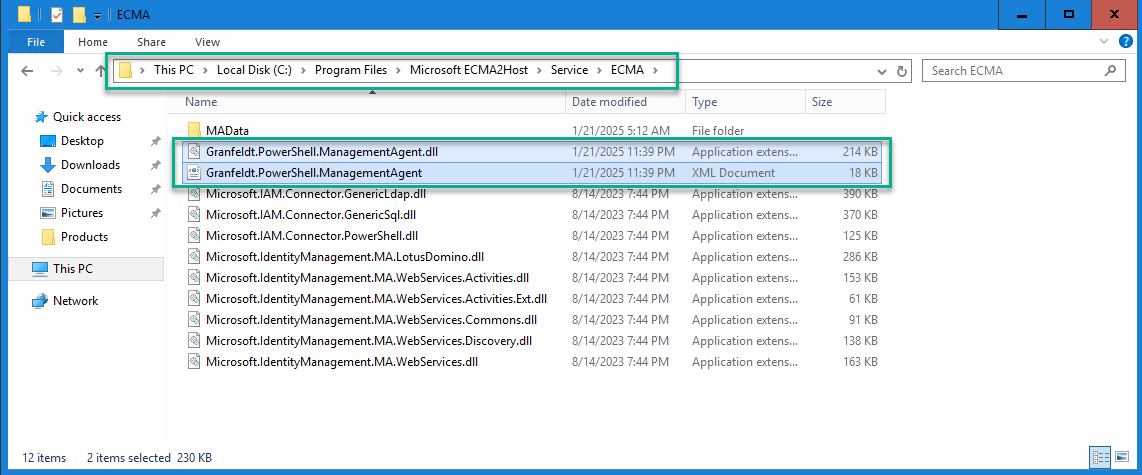Open Customize Quick Access Toolbar dropdown
Viewport: 1142px width, 475px height.
pyautogui.click(x=97, y=15)
